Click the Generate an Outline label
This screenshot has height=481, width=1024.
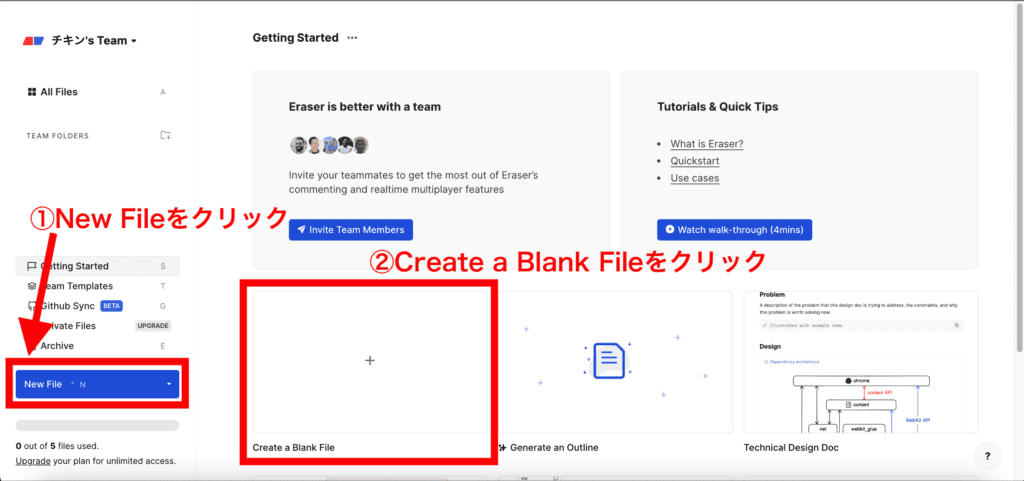(554, 448)
